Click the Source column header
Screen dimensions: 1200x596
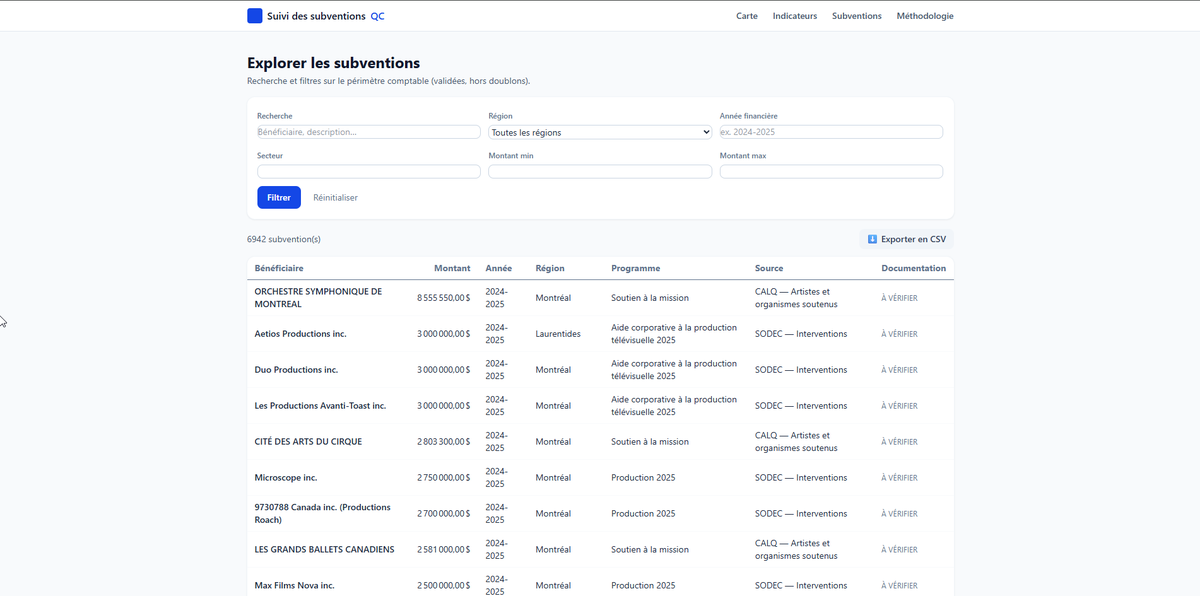tap(769, 268)
